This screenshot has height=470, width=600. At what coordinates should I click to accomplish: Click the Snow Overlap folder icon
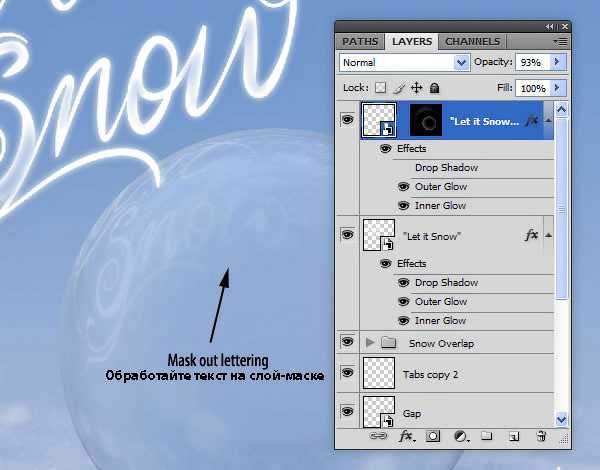tap(388, 342)
